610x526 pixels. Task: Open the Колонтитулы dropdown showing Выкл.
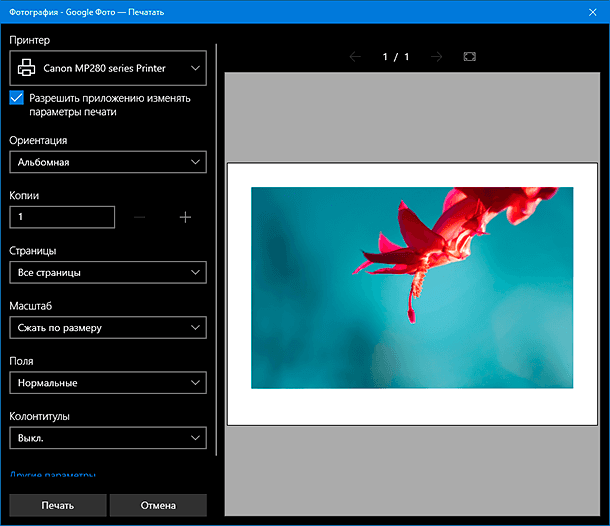click(x=108, y=438)
